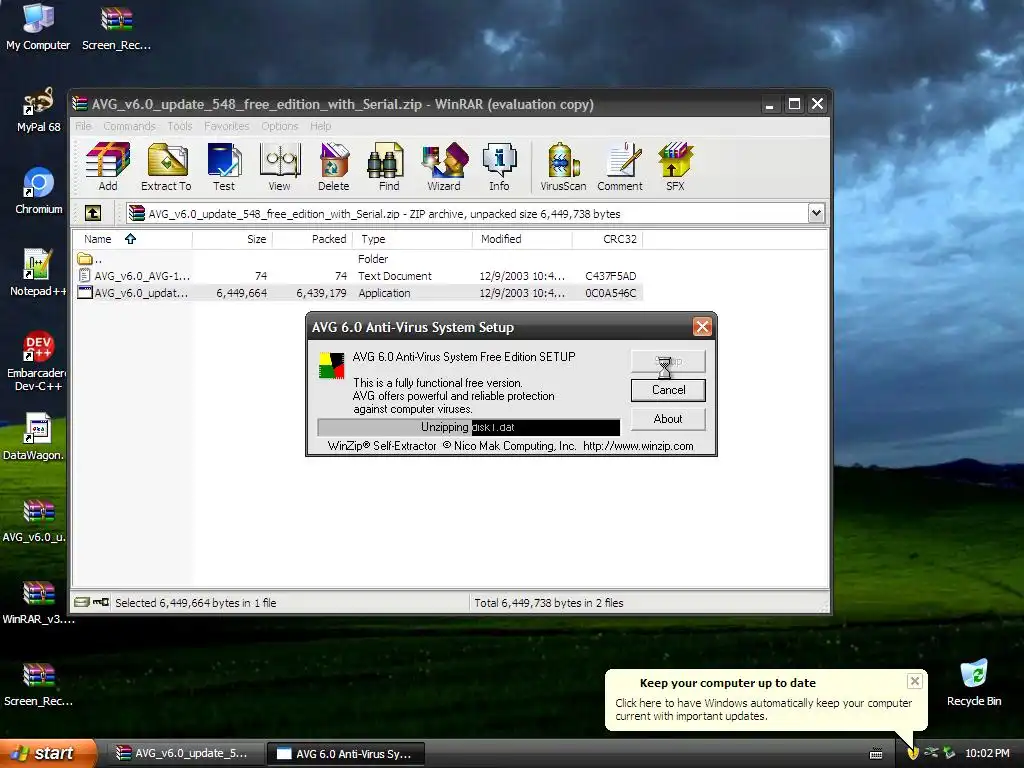Select the AVG_v6.0_AVG-1... text document row
Image resolution: width=1024 pixels, height=768 pixels.
pos(358,276)
